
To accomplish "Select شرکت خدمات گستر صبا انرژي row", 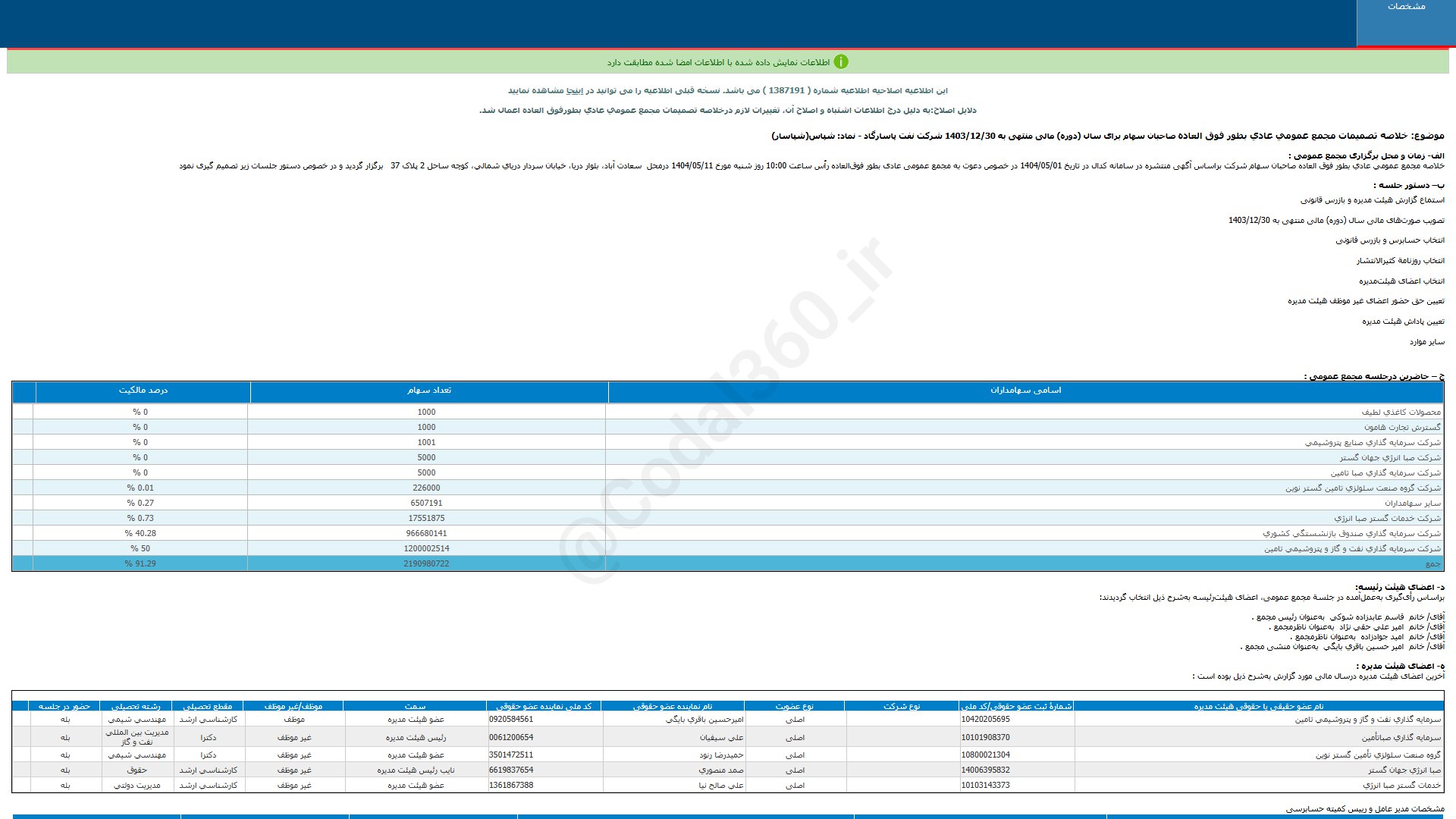I will tap(1387, 519).
